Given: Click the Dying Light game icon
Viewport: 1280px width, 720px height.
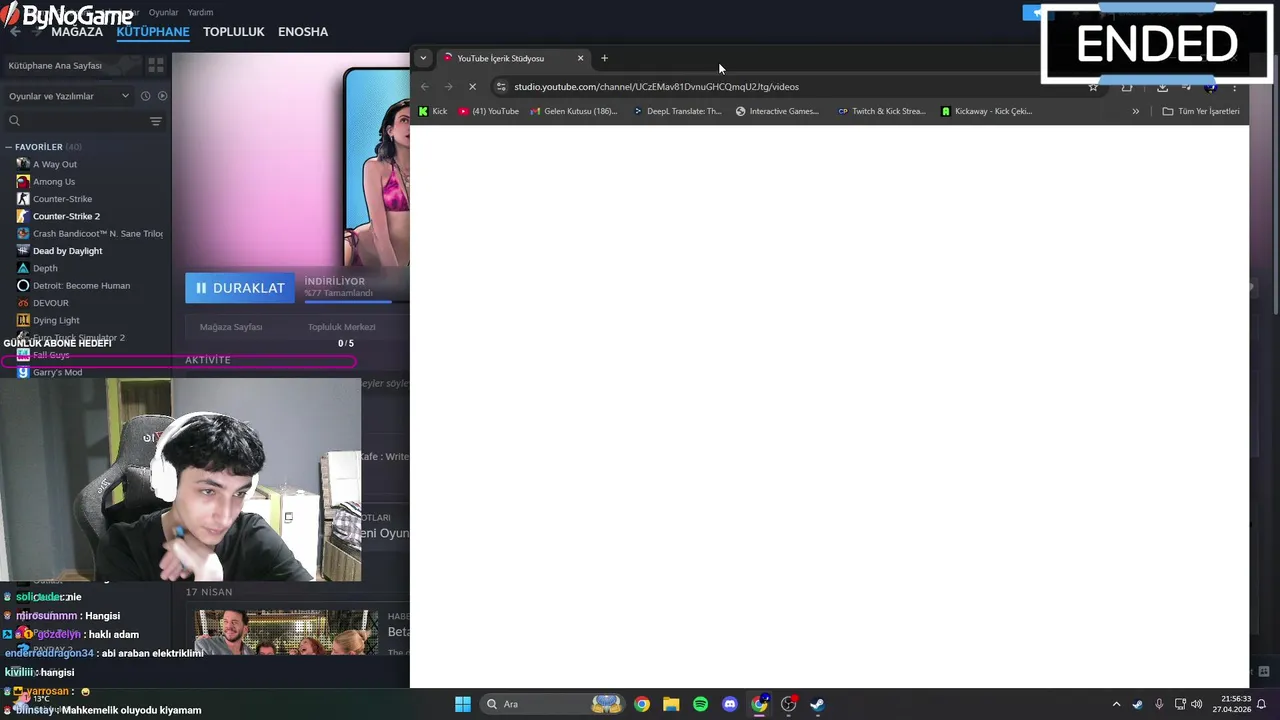Looking at the screenshot, I should 23,320.
